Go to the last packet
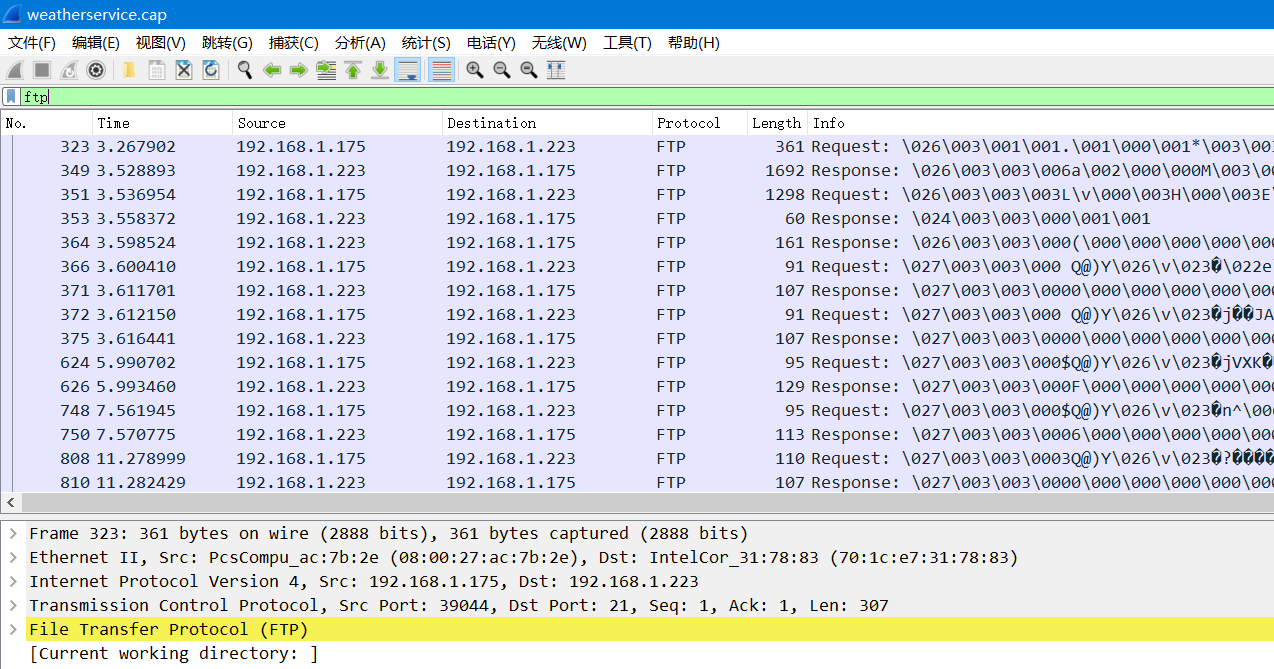This screenshot has height=669, width=1274. pos(381,70)
